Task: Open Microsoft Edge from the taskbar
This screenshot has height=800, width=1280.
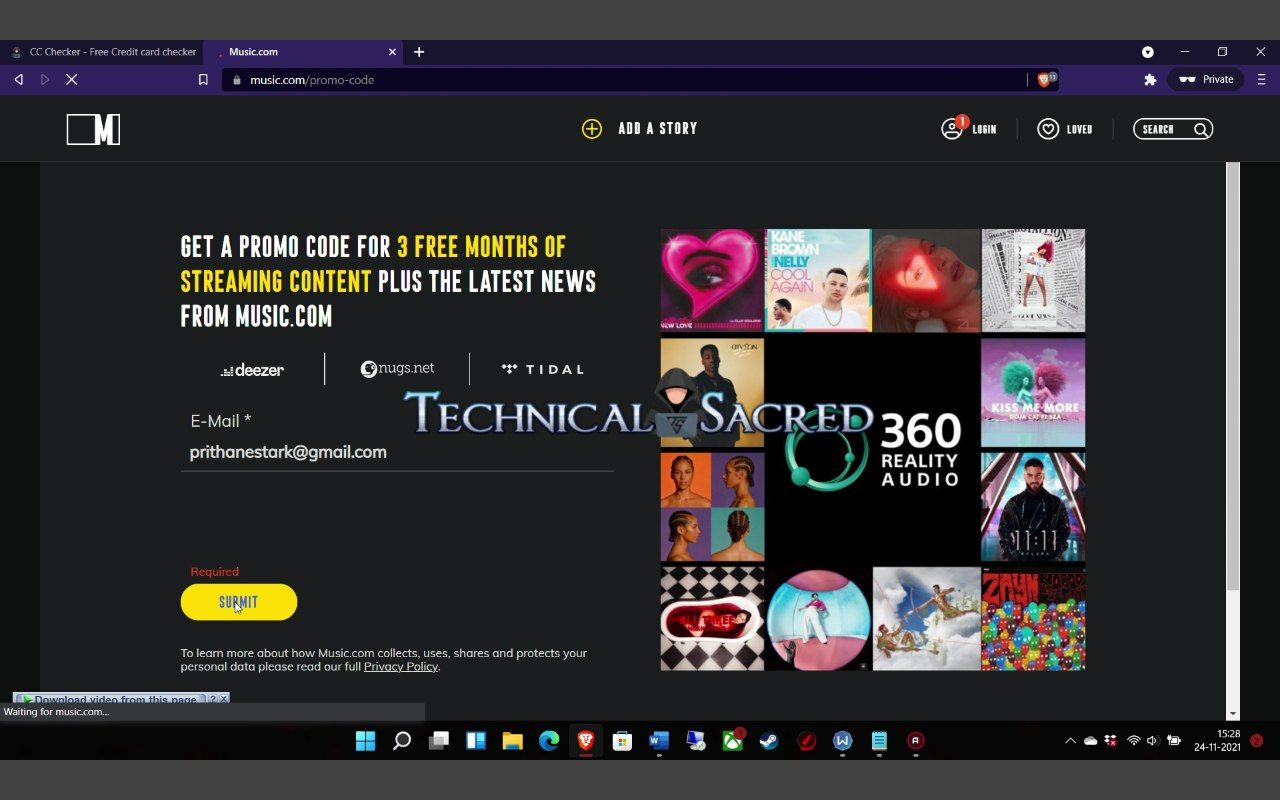Action: coord(549,741)
